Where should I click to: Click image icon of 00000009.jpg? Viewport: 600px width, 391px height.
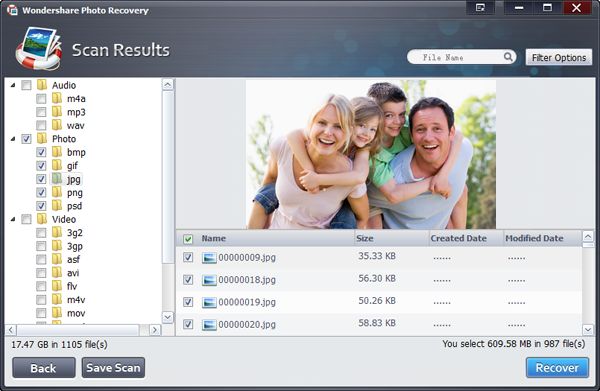(209, 258)
